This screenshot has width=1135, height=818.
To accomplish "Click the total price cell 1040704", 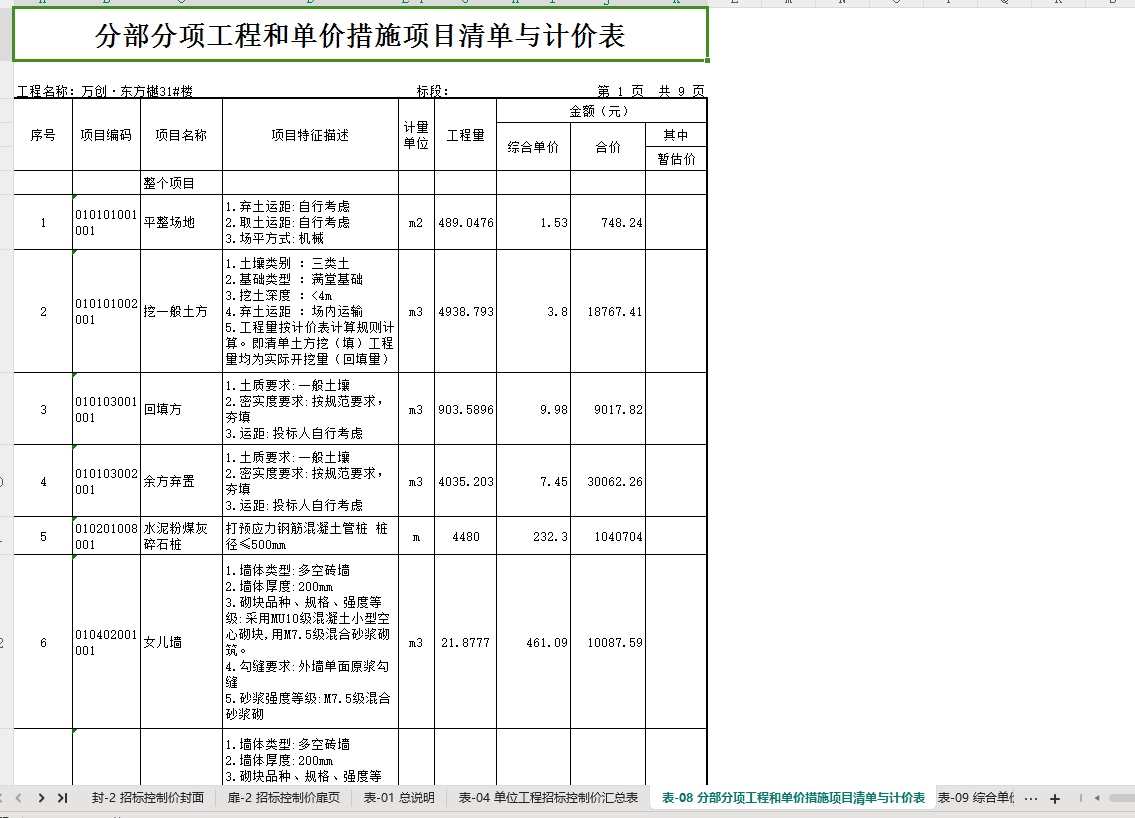I will click(x=608, y=536).
